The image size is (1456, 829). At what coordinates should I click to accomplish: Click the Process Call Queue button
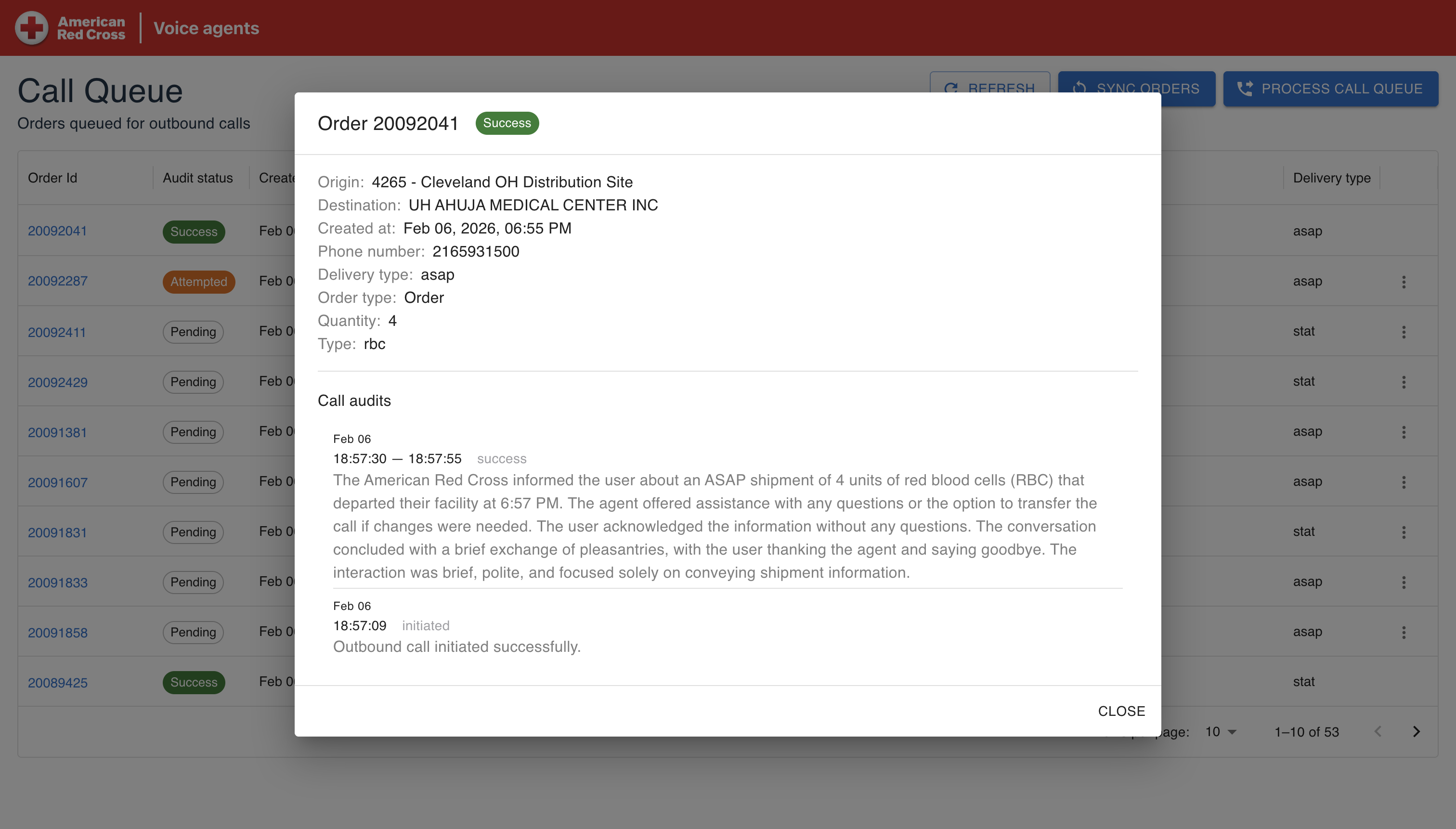1330,89
